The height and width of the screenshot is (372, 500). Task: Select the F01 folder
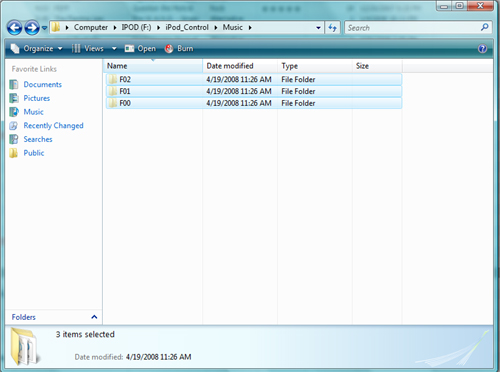click(x=254, y=91)
